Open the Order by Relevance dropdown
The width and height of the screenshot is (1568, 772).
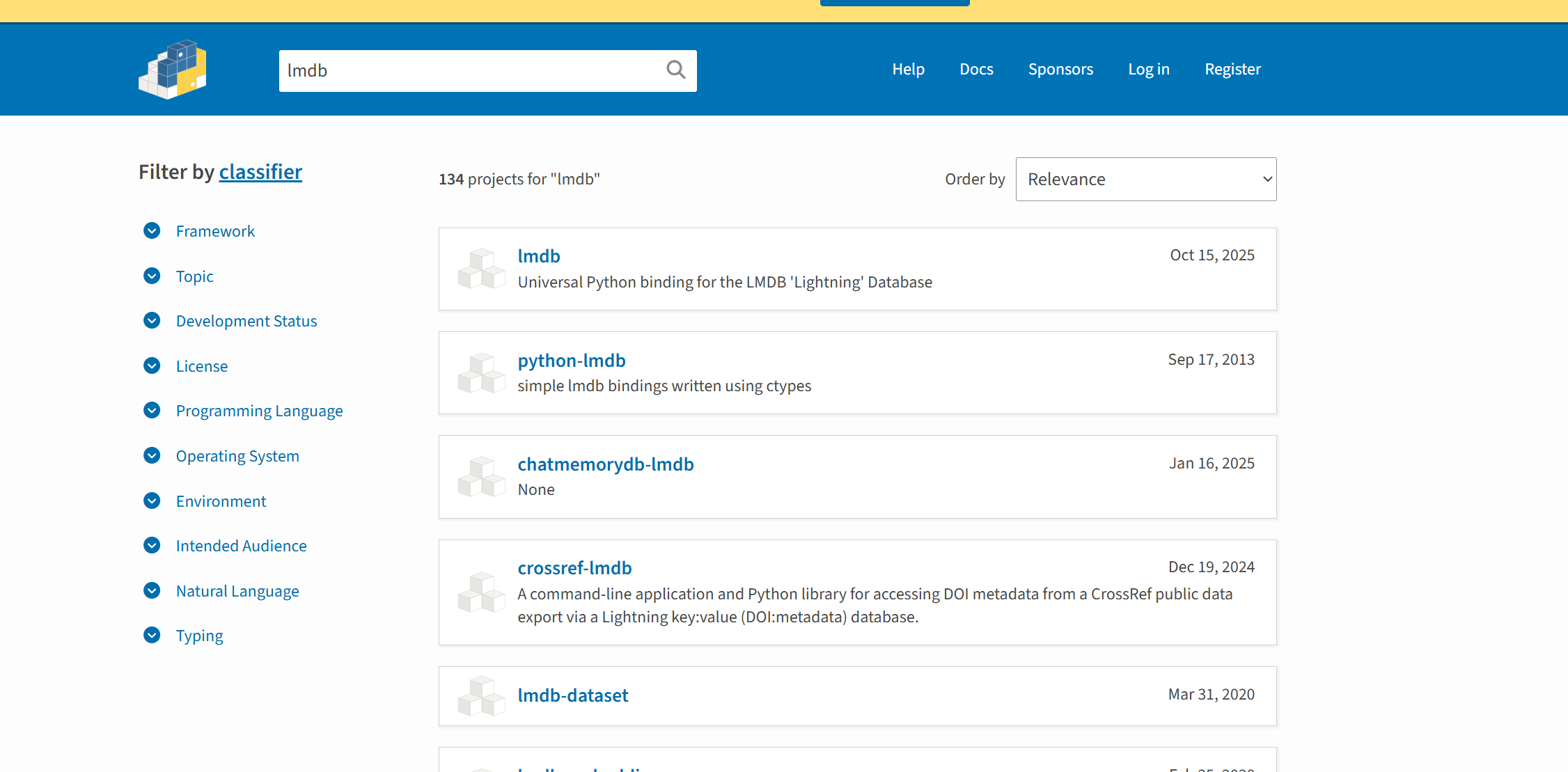click(x=1145, y=180)
